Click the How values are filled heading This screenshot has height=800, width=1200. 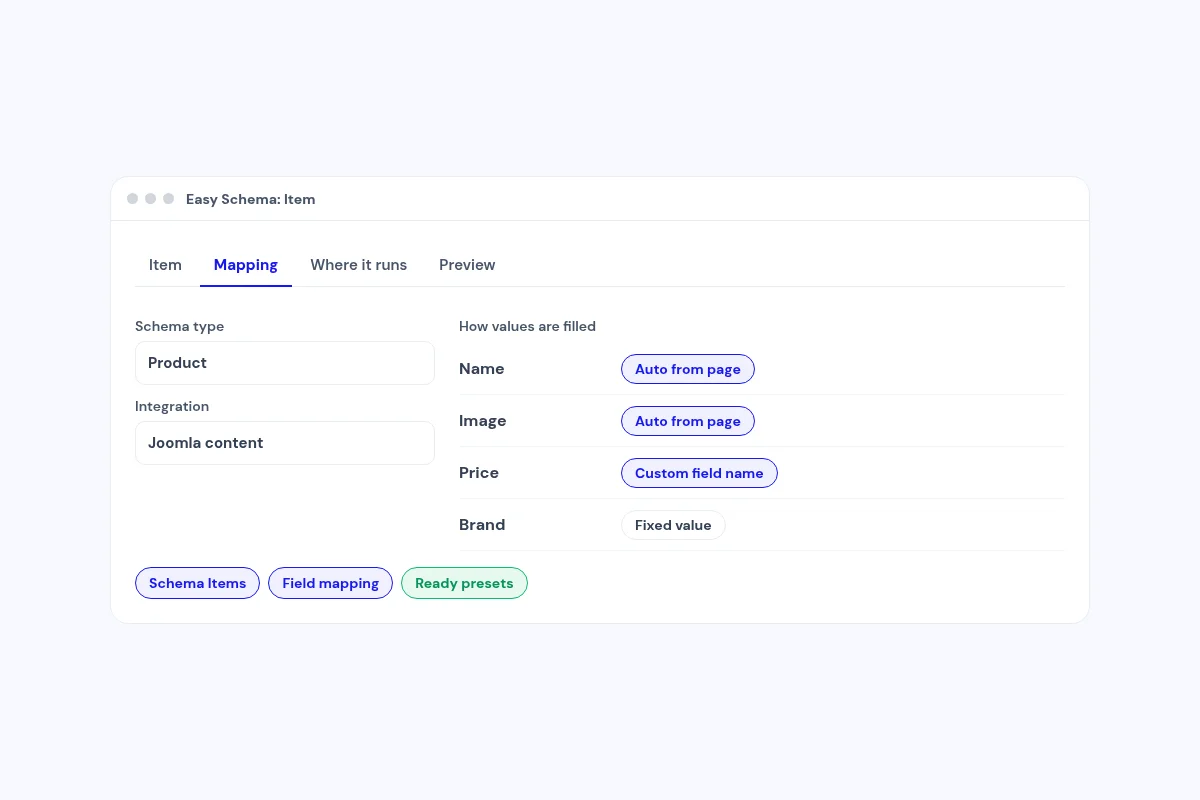pos(527,326)
